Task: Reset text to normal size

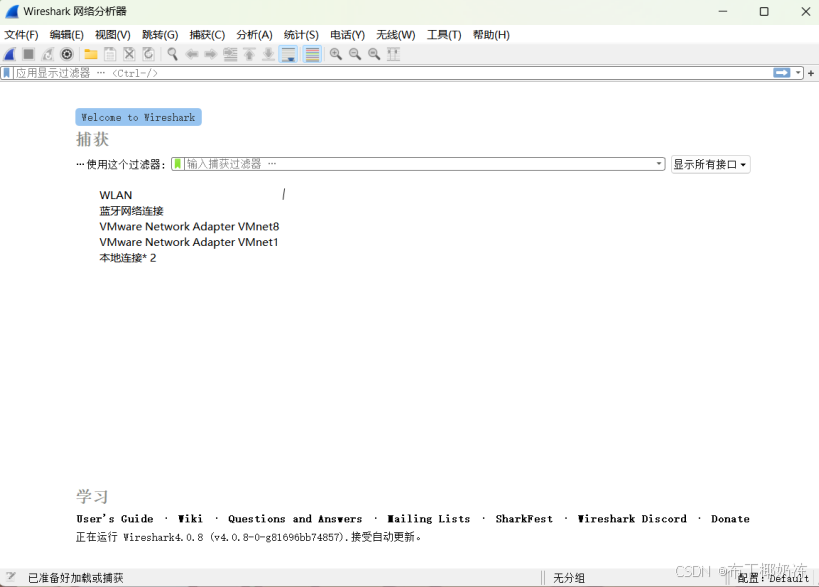Action: (374, 54)
